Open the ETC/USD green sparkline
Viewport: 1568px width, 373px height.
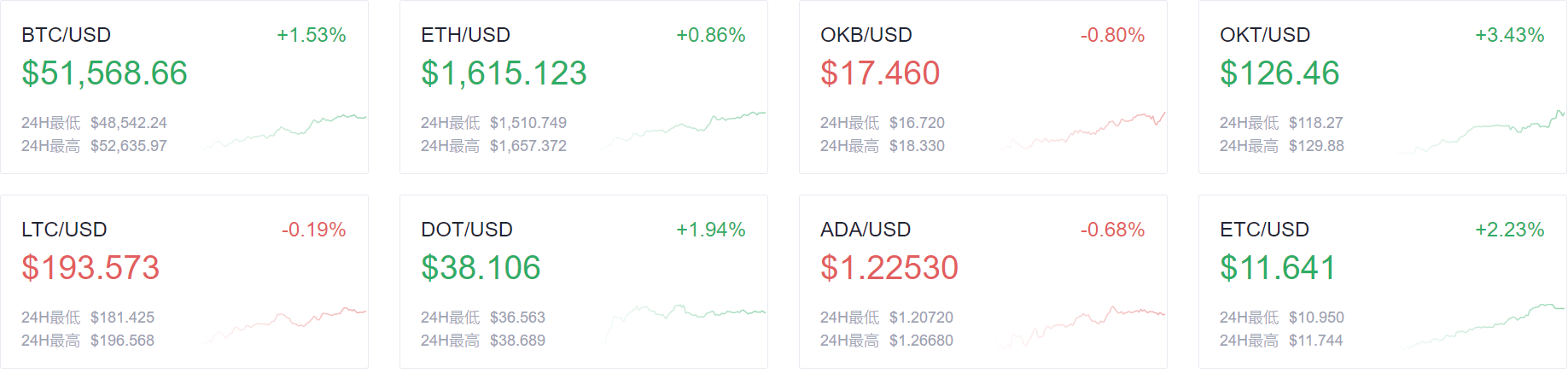pos(1480,326)
